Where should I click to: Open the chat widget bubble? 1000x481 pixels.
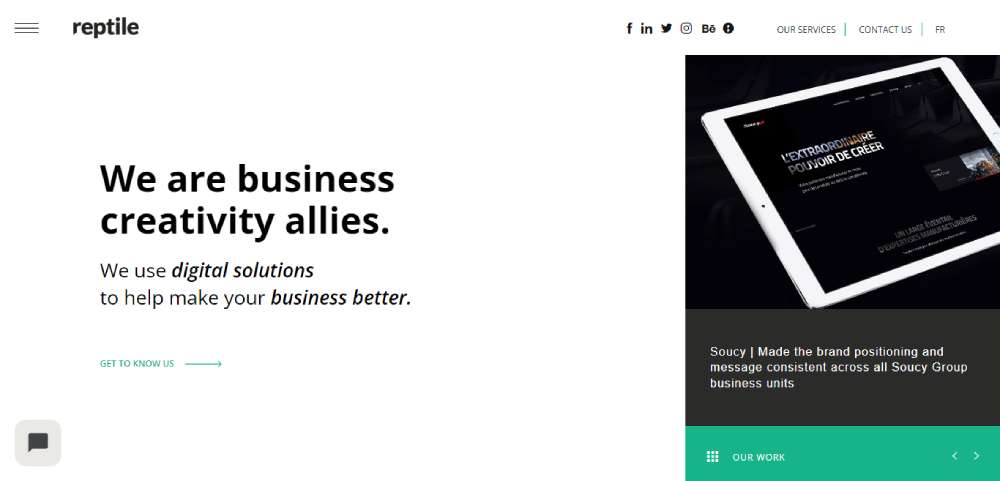click(x=38, y=442)
